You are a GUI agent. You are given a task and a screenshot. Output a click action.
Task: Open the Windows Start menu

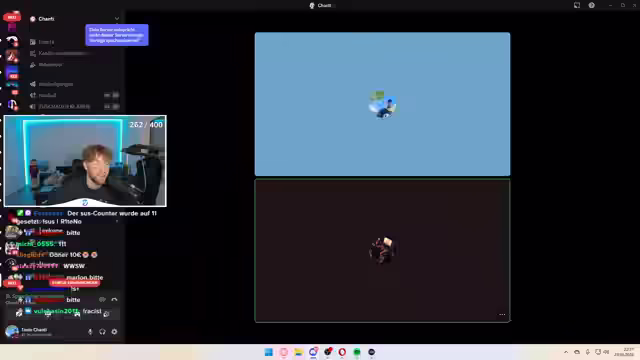(x=269, y=352)
